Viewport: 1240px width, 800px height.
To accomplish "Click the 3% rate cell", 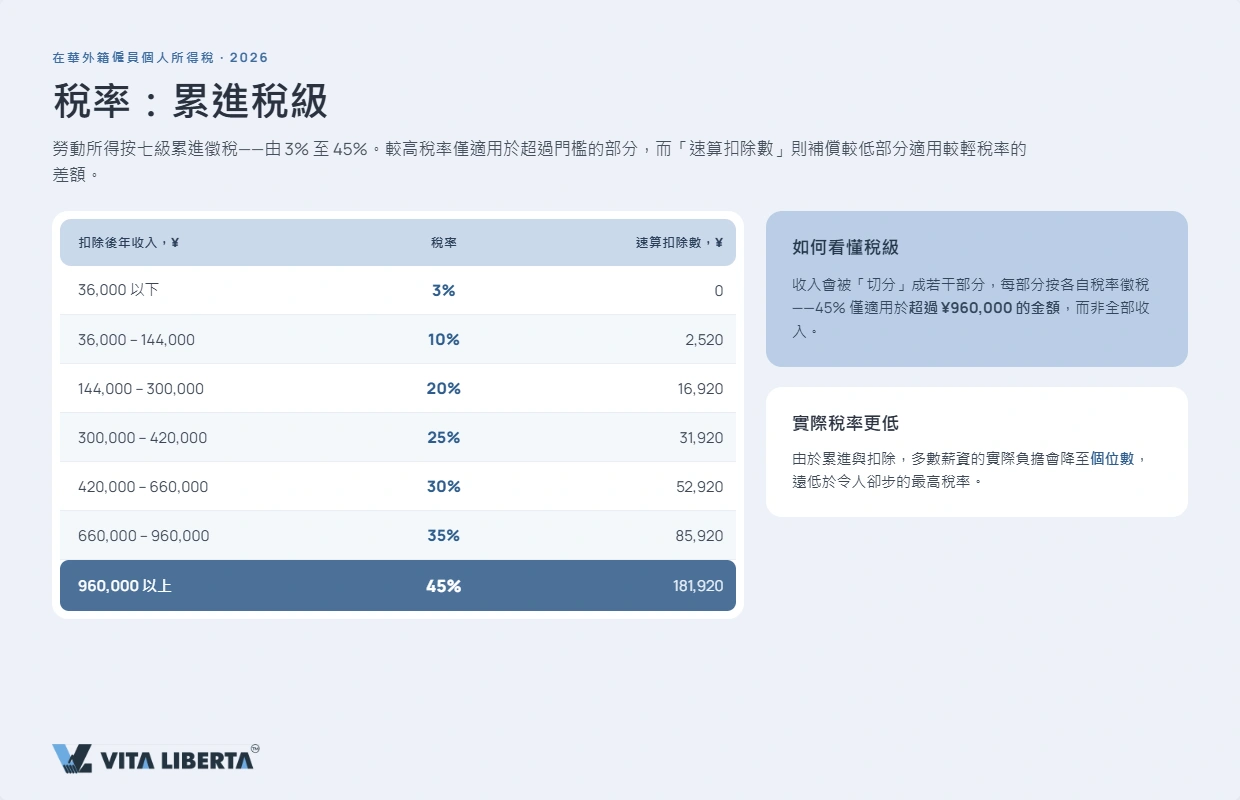I will [444, 290].
